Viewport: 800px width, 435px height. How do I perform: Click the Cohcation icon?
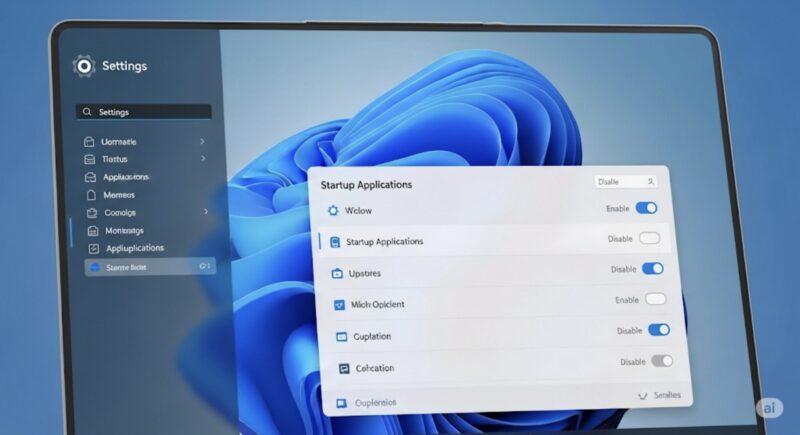pos(344,368)
